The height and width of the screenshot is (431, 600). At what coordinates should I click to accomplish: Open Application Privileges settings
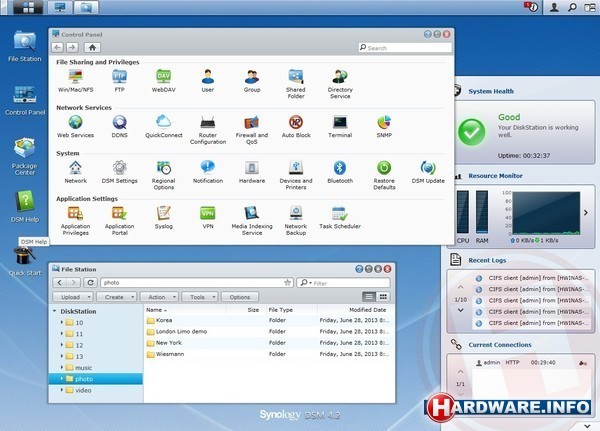click(x=75, y=220)
